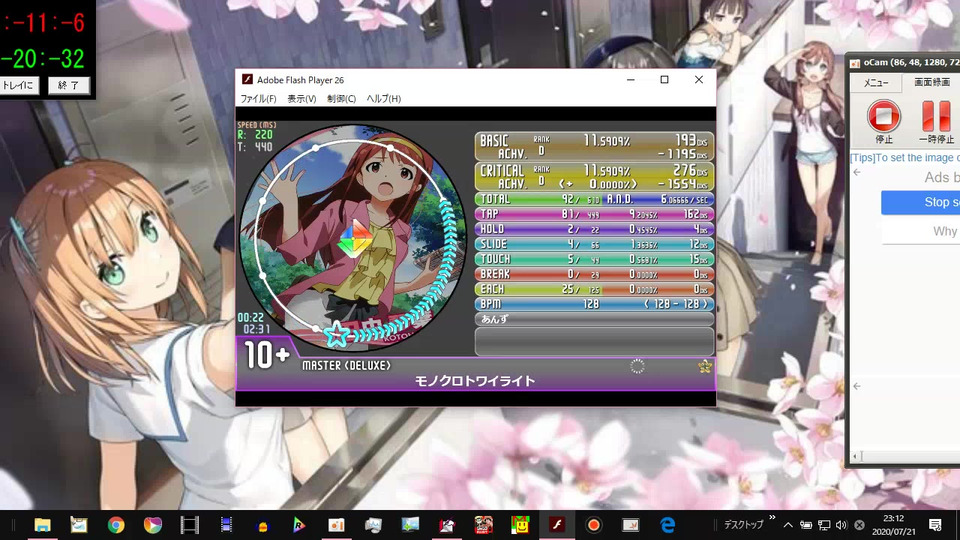Click the HOLD statistics row
The width and height of the screenshot is (960, 540).
594,229
